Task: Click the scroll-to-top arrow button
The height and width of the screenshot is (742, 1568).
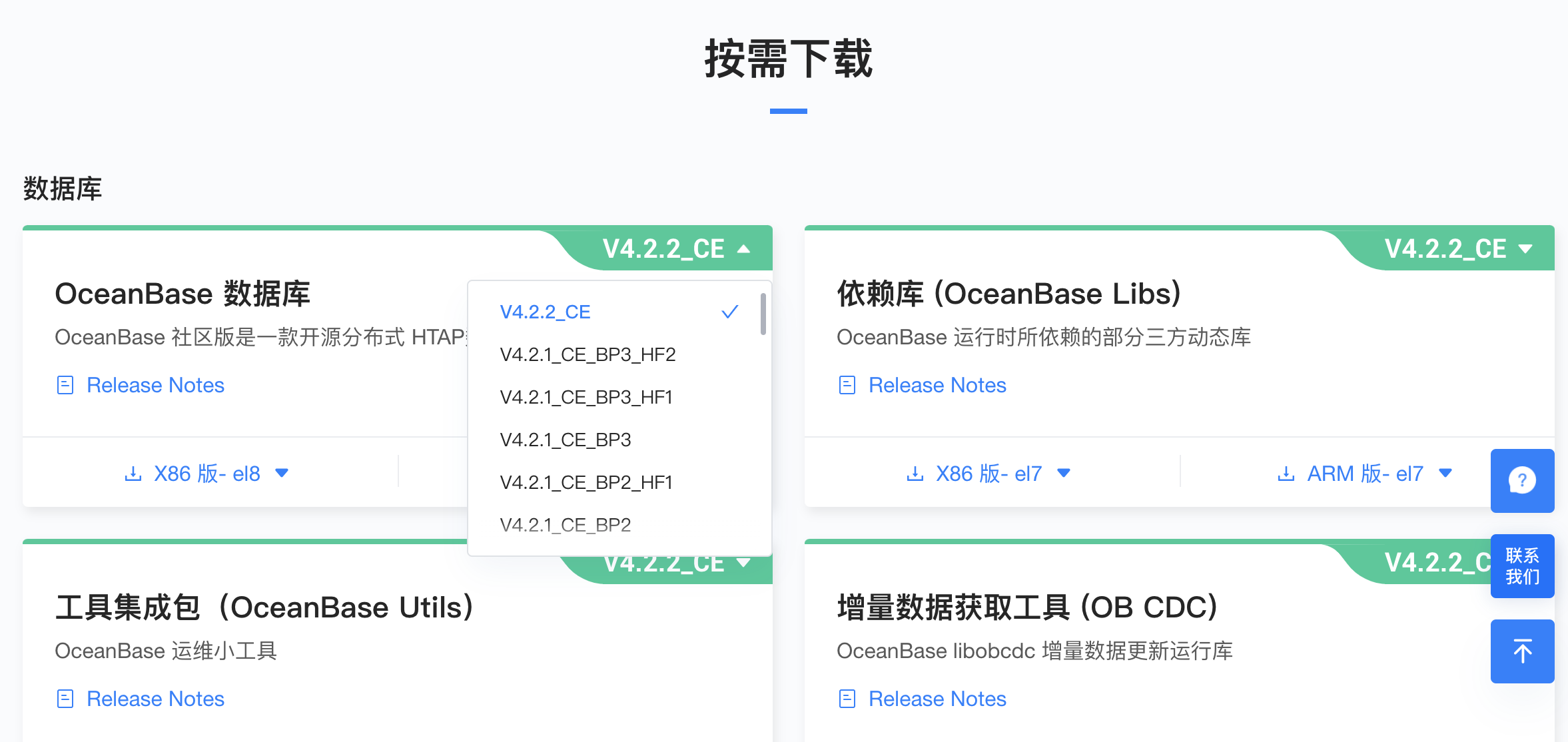Action: click(1522, 651)
